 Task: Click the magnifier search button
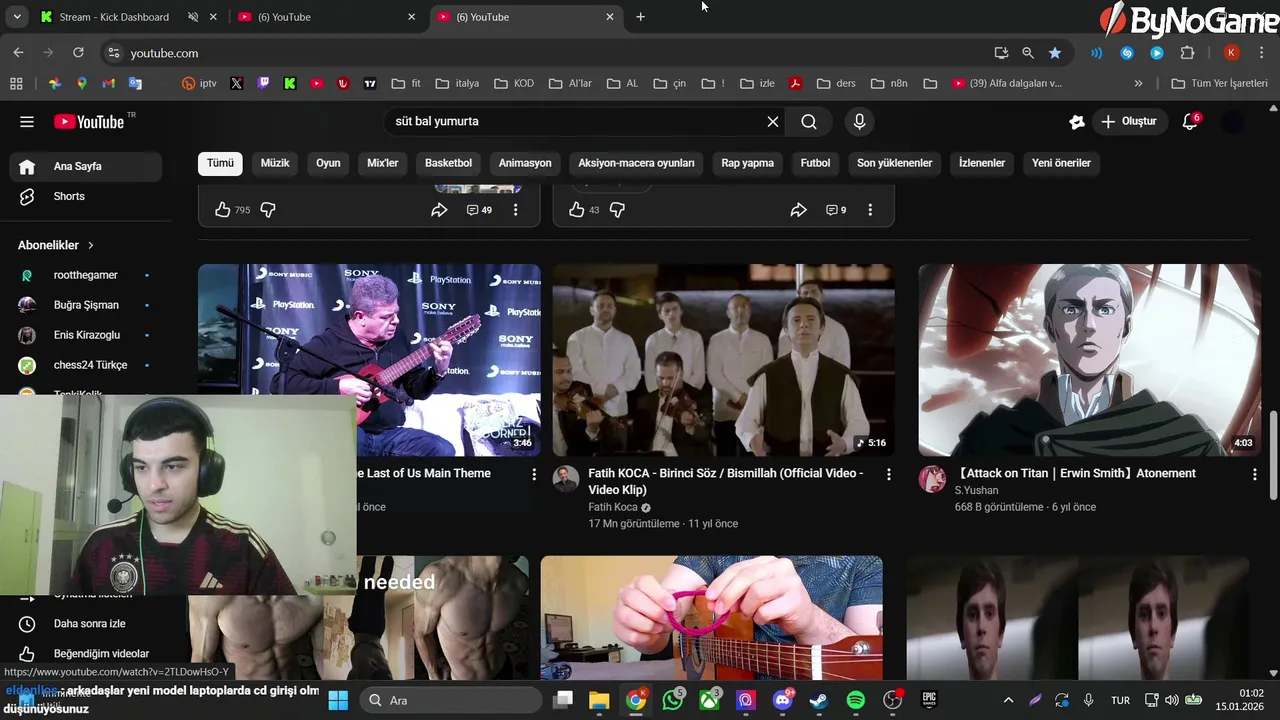pos(809,122)
